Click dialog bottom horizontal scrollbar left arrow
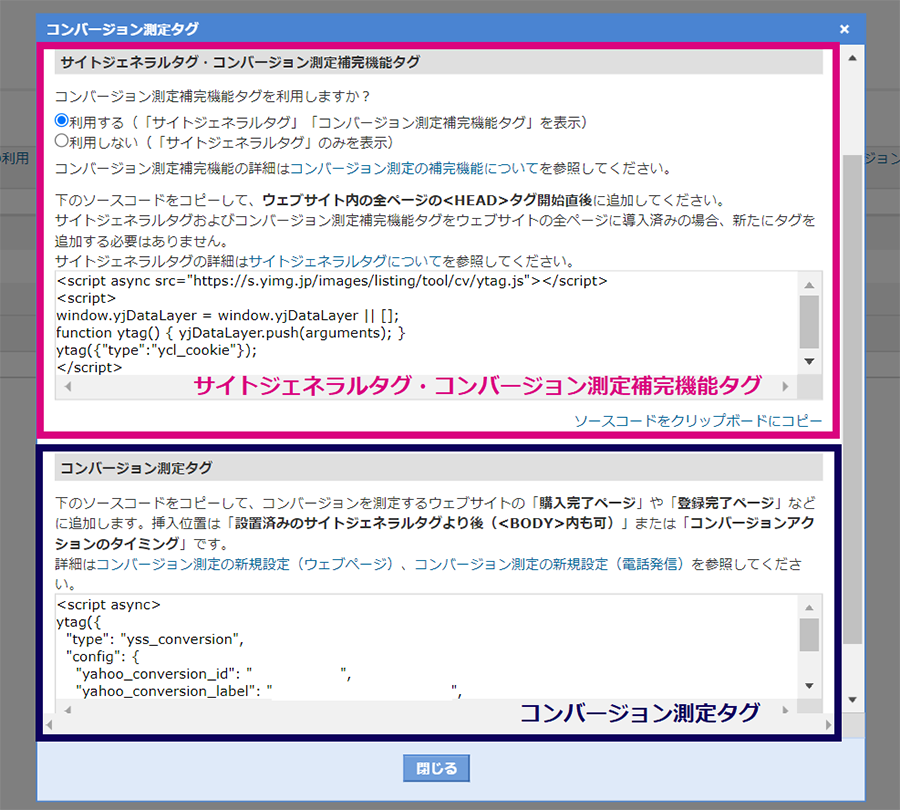Viewport: 900px width, 810px height. point(49,725)
